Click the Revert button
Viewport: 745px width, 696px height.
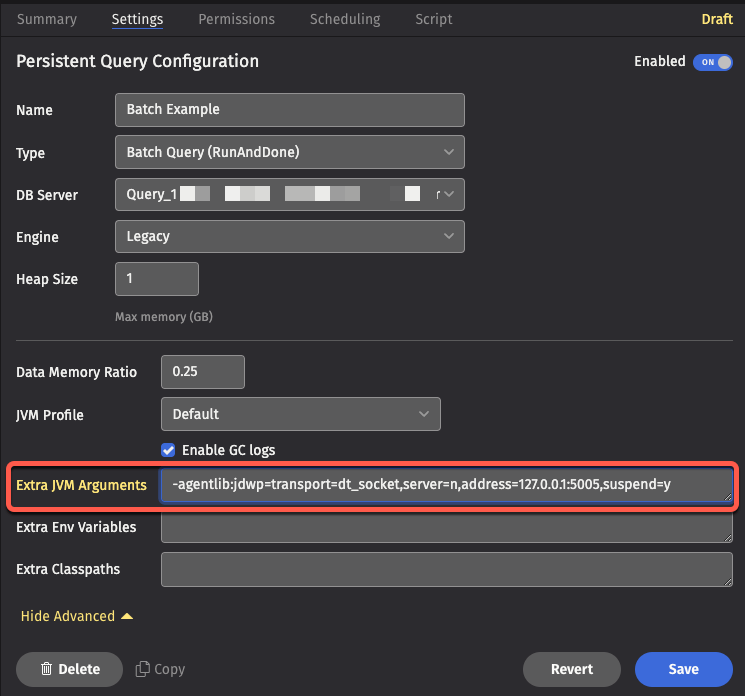[572, 669]
